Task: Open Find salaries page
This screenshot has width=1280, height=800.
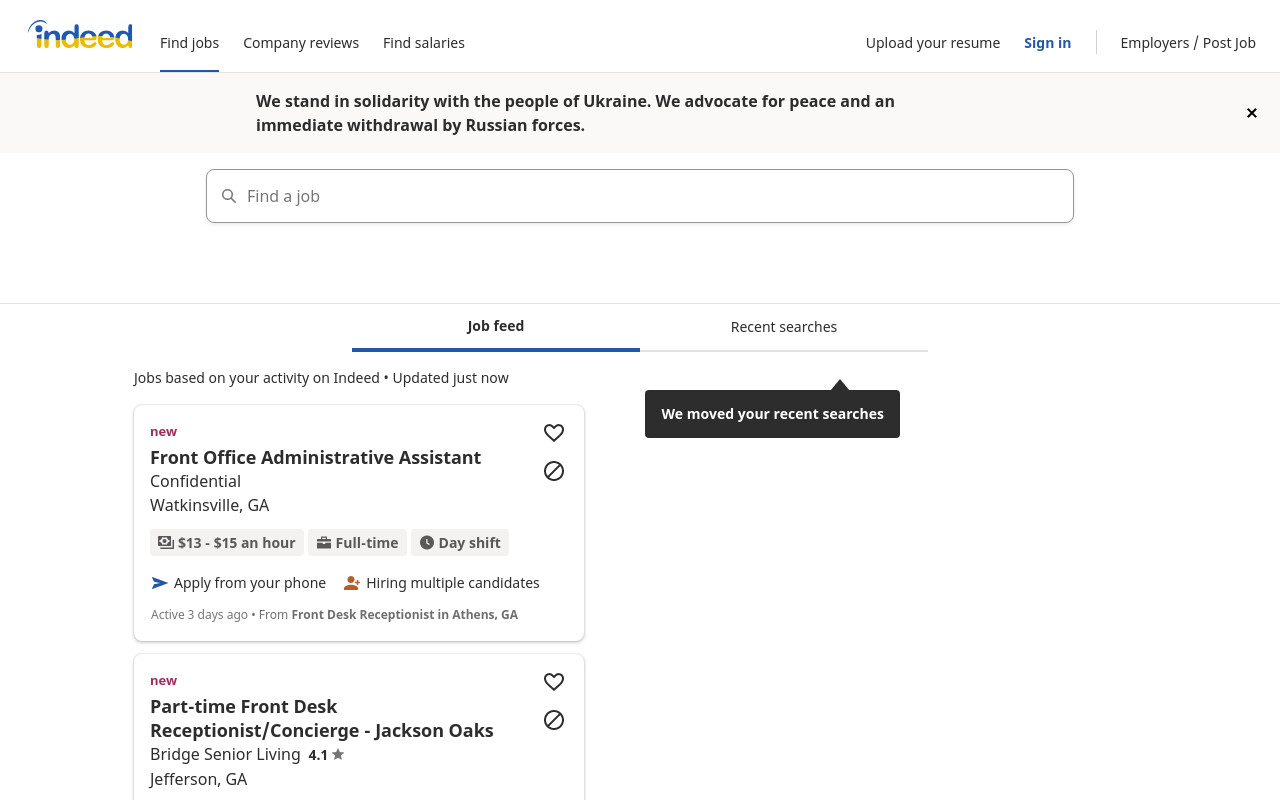Action: click(x=424, y=43)
